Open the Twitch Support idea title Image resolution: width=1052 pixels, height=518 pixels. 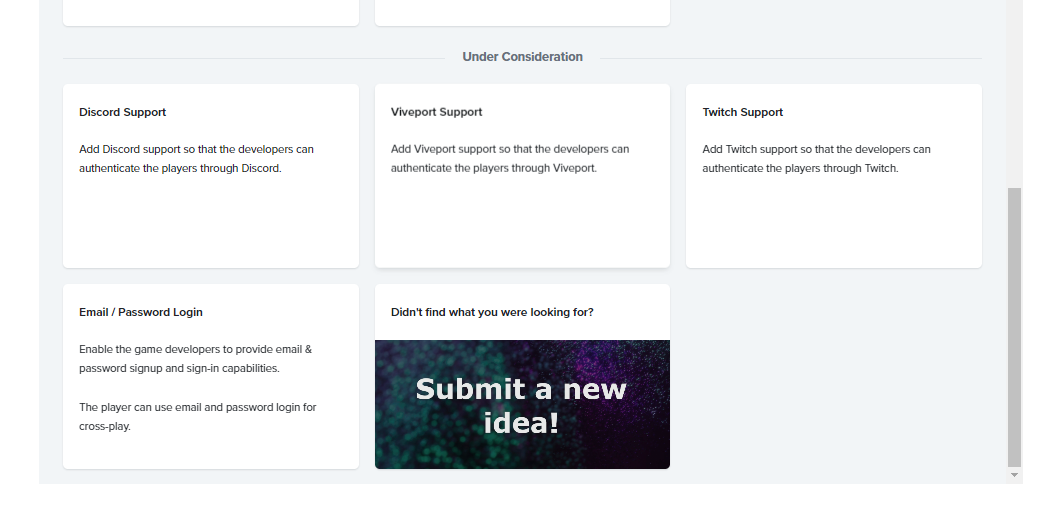point(742,112)
